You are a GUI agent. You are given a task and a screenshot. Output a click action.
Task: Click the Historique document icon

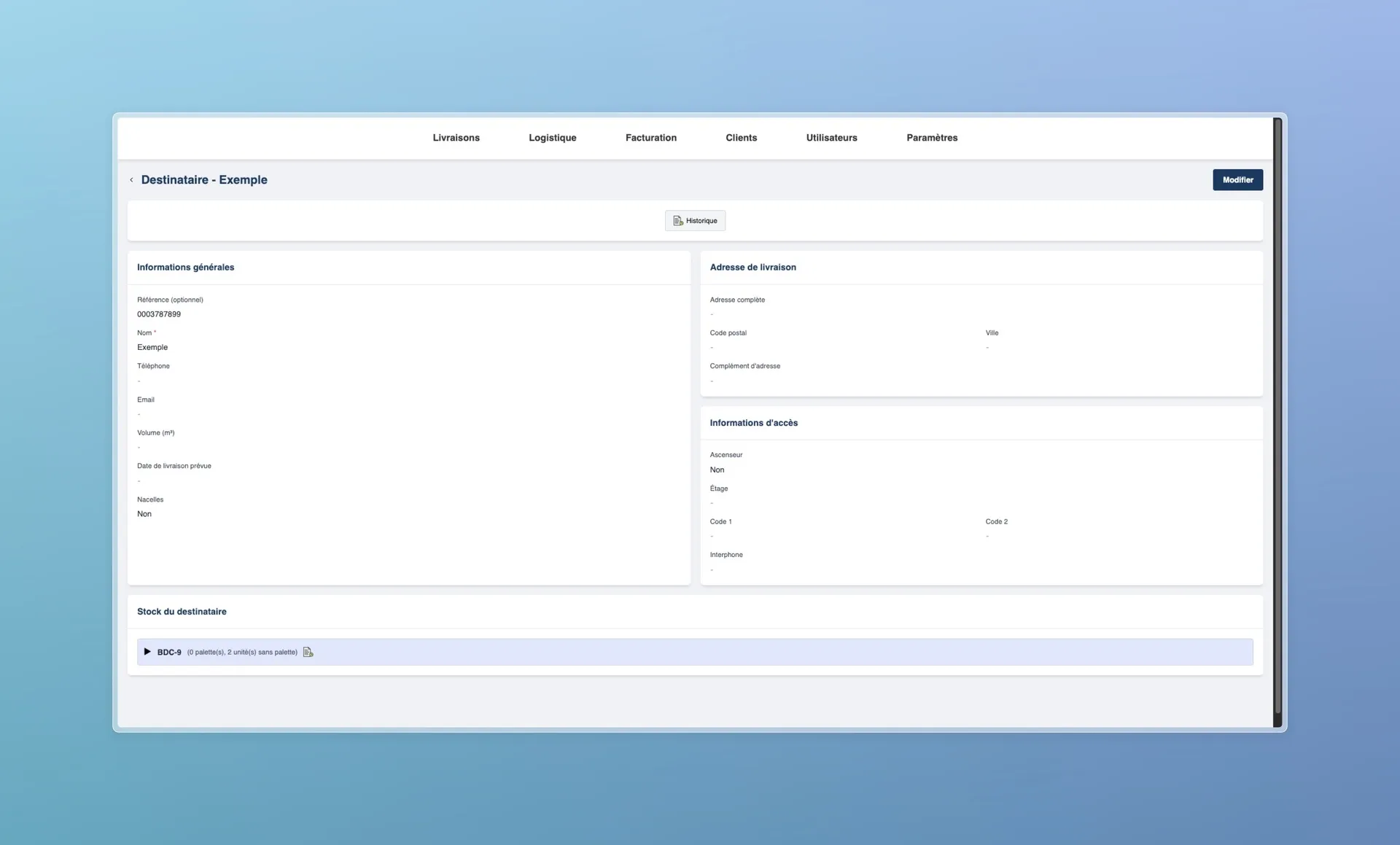(x=677, y=221)
